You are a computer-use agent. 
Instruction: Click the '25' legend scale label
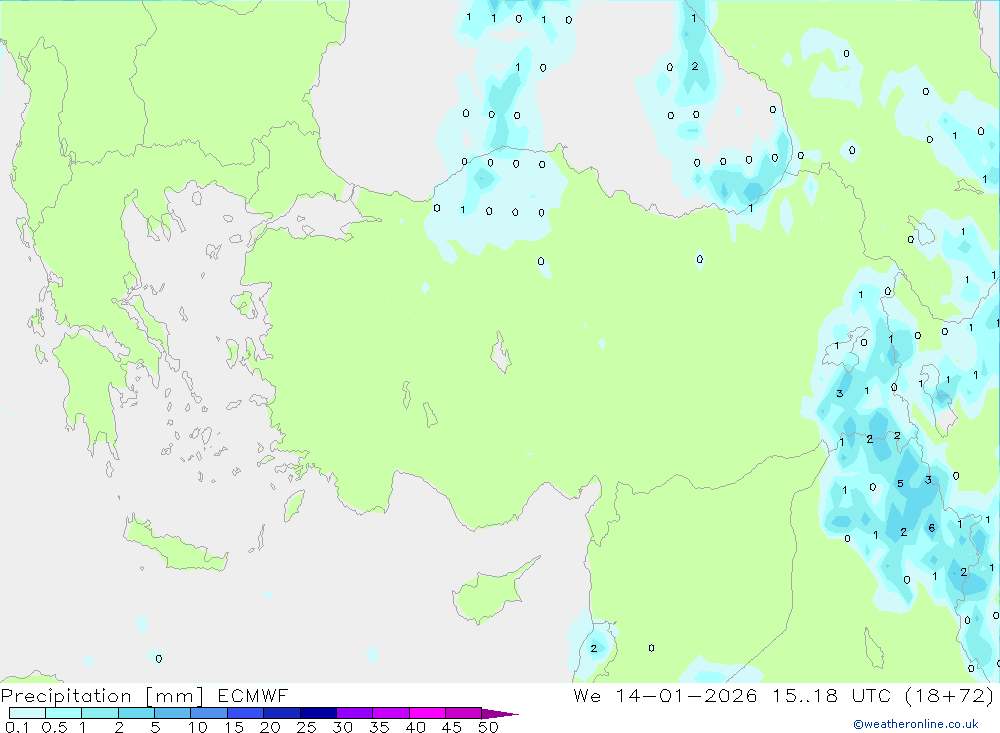click(307, 727)
